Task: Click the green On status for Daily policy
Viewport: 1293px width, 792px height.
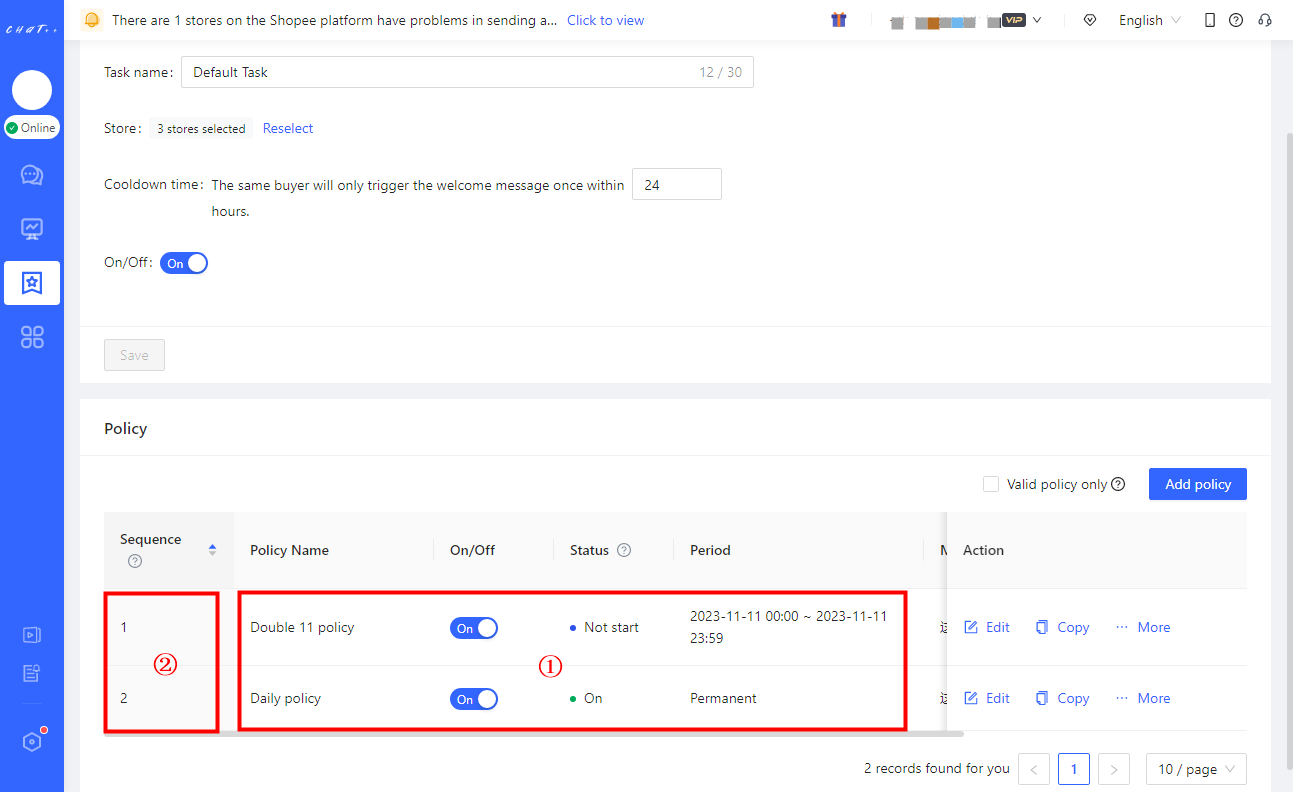Action: (x=586, y=698)
